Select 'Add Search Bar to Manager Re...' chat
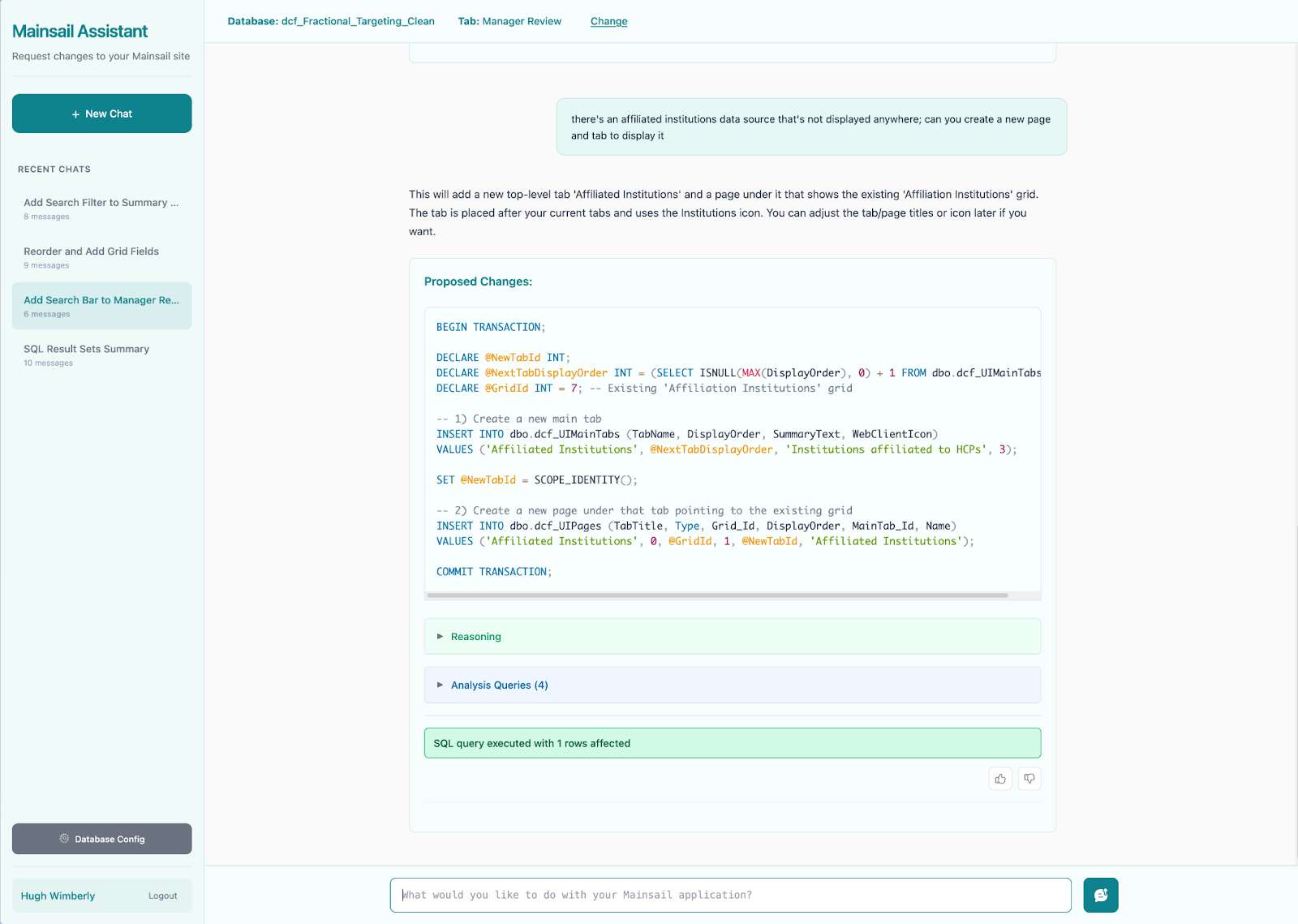 (x=102, y=306)
